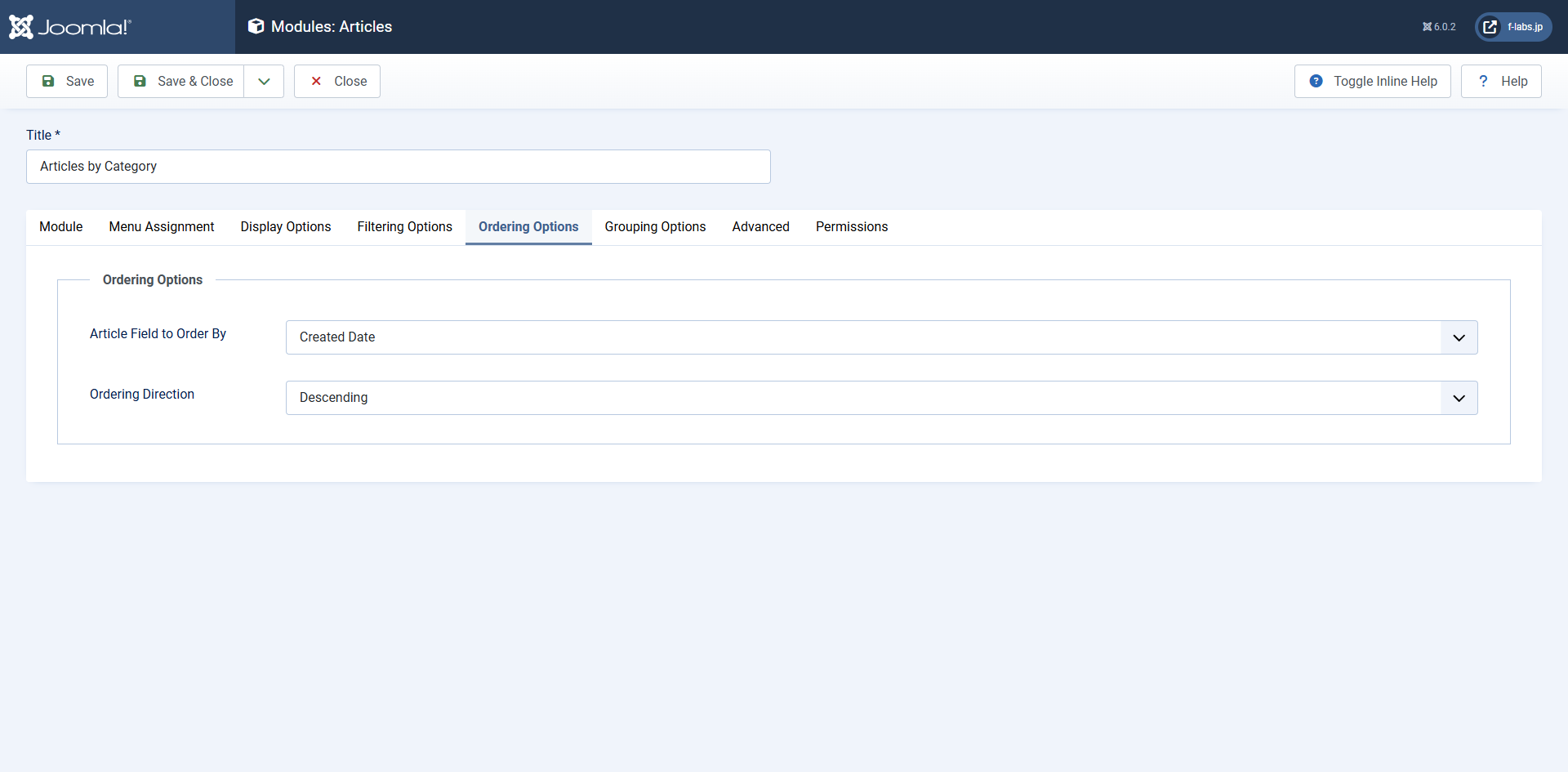This screenshot has height=772, width=1568.
Task: Click Save & Close to store changes
Action: 194,81
